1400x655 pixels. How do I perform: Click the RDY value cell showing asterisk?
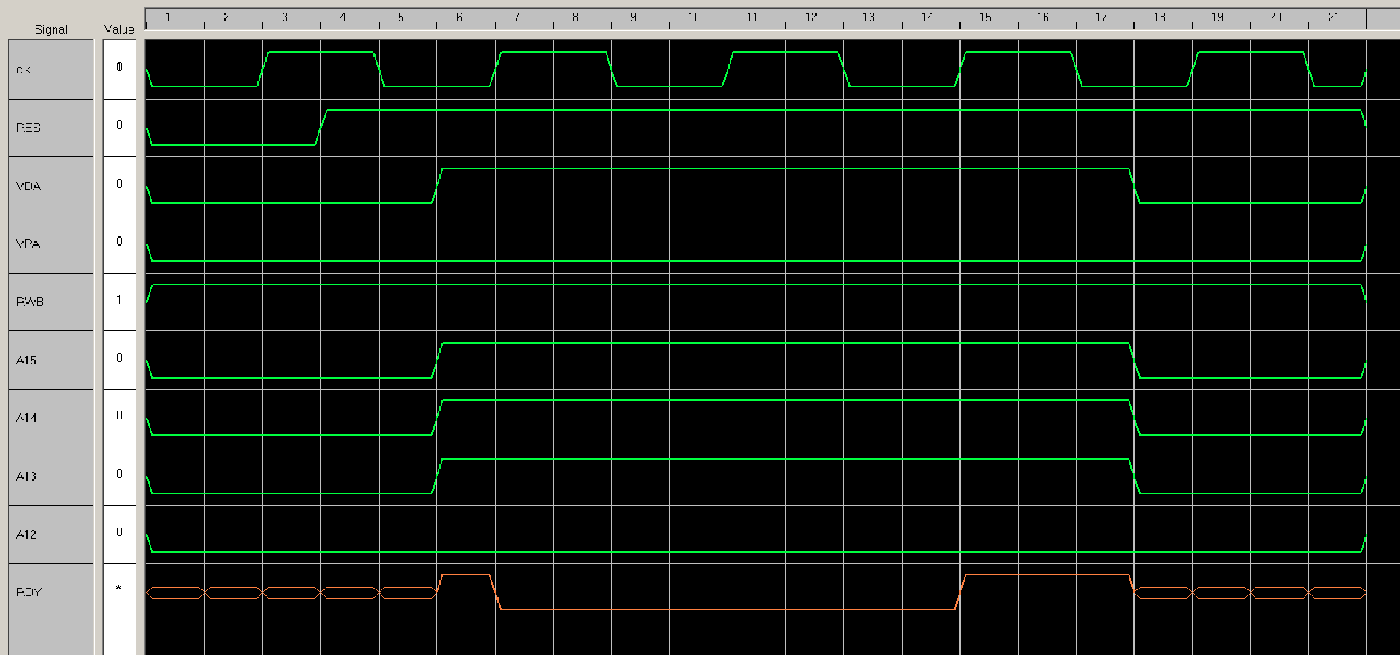click(x=119, y=589)
